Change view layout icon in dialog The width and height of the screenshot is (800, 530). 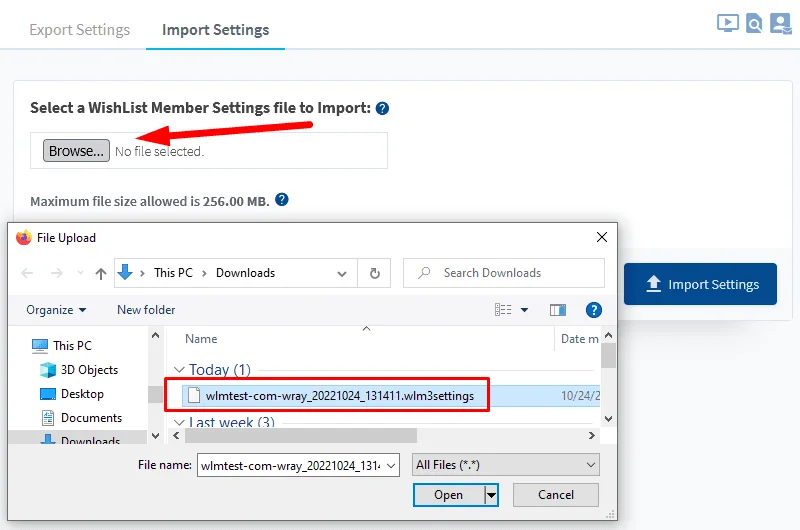click(x=503, y=310)
